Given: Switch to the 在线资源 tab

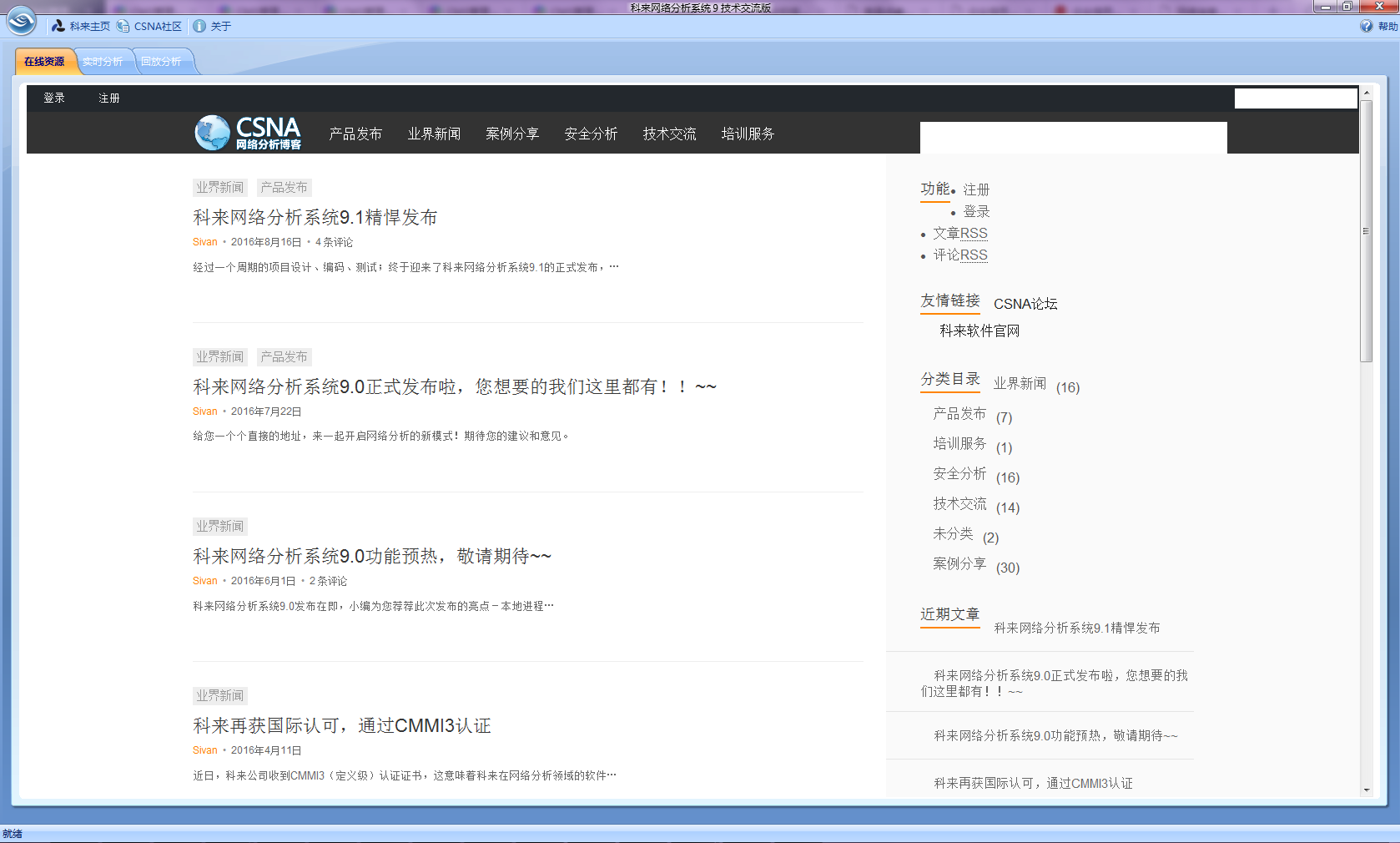Looking at the screenshot, I should coord(44,62).
